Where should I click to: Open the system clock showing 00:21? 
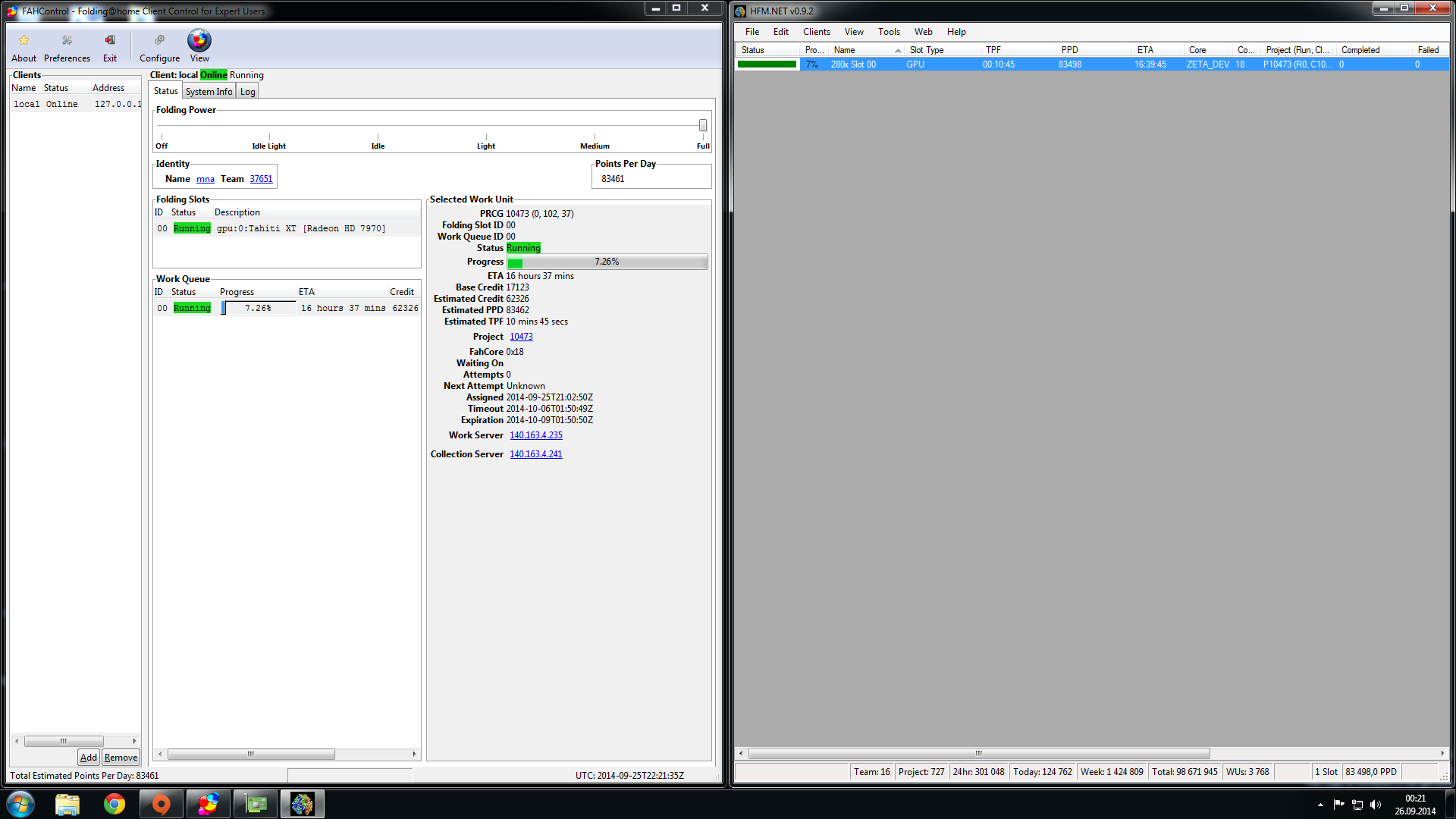click(1415, 805)
